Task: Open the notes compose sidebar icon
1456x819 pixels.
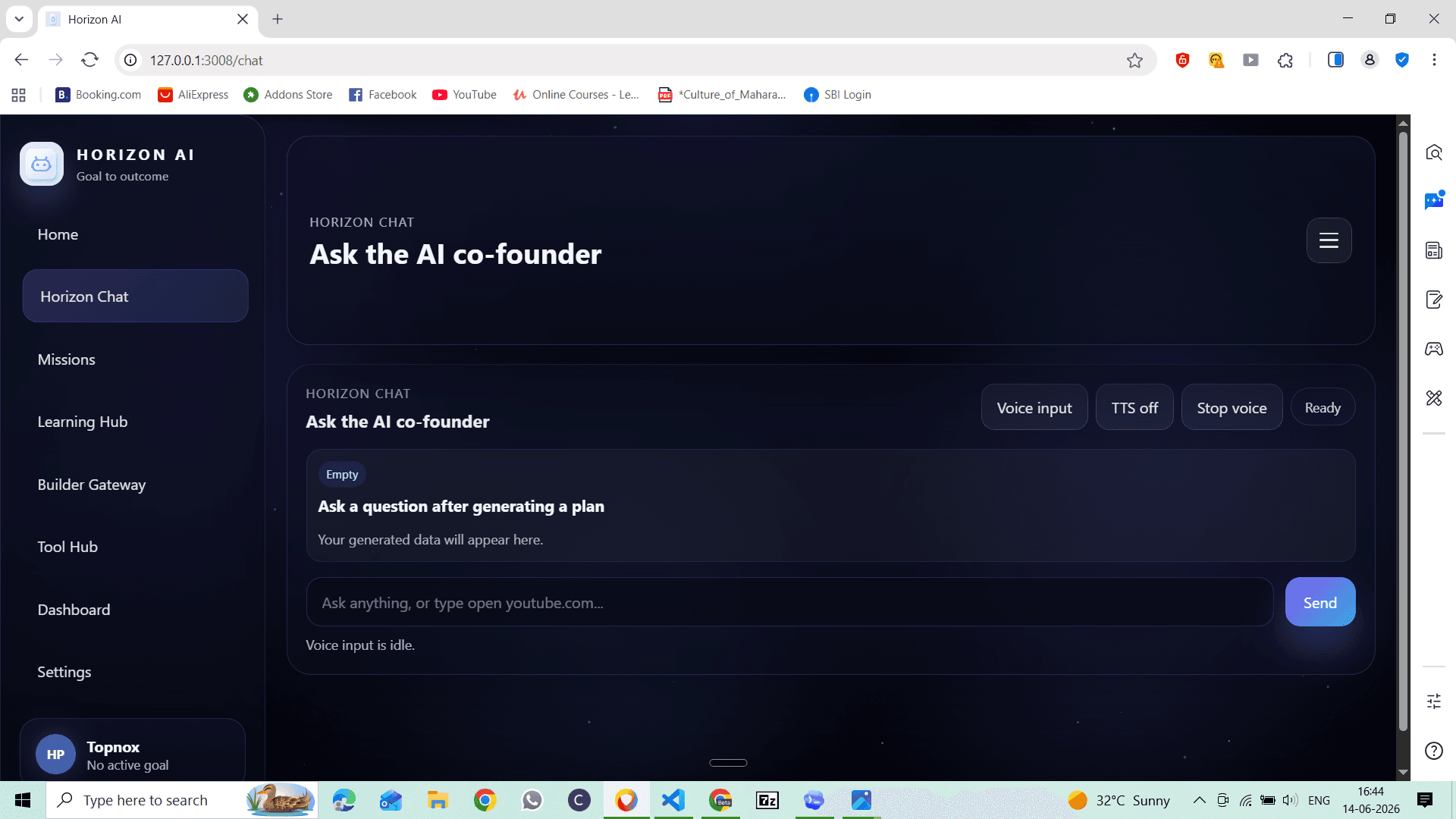Action: (x=1433, y=300)
